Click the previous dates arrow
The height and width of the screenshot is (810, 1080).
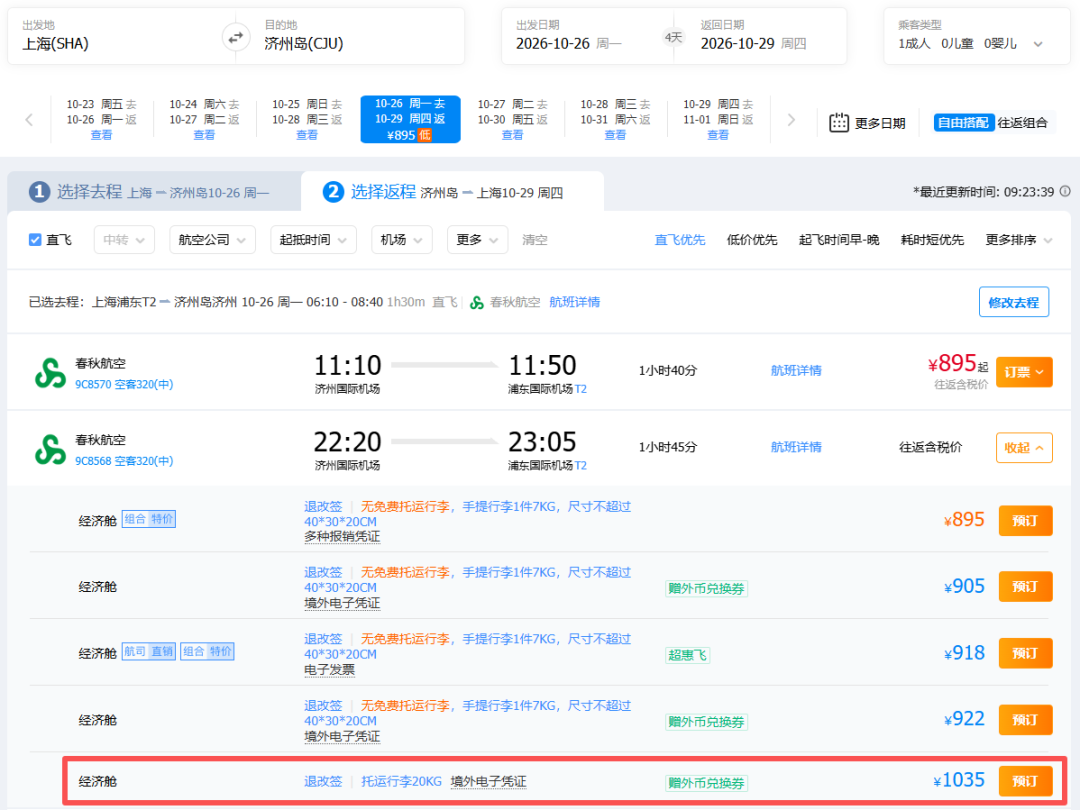click(29, 120)
